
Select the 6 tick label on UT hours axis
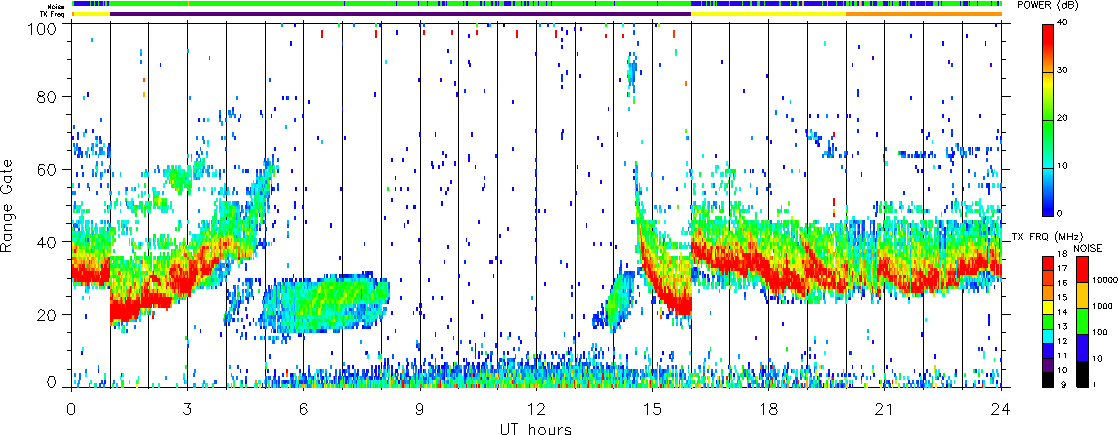[x=304, y=407]
